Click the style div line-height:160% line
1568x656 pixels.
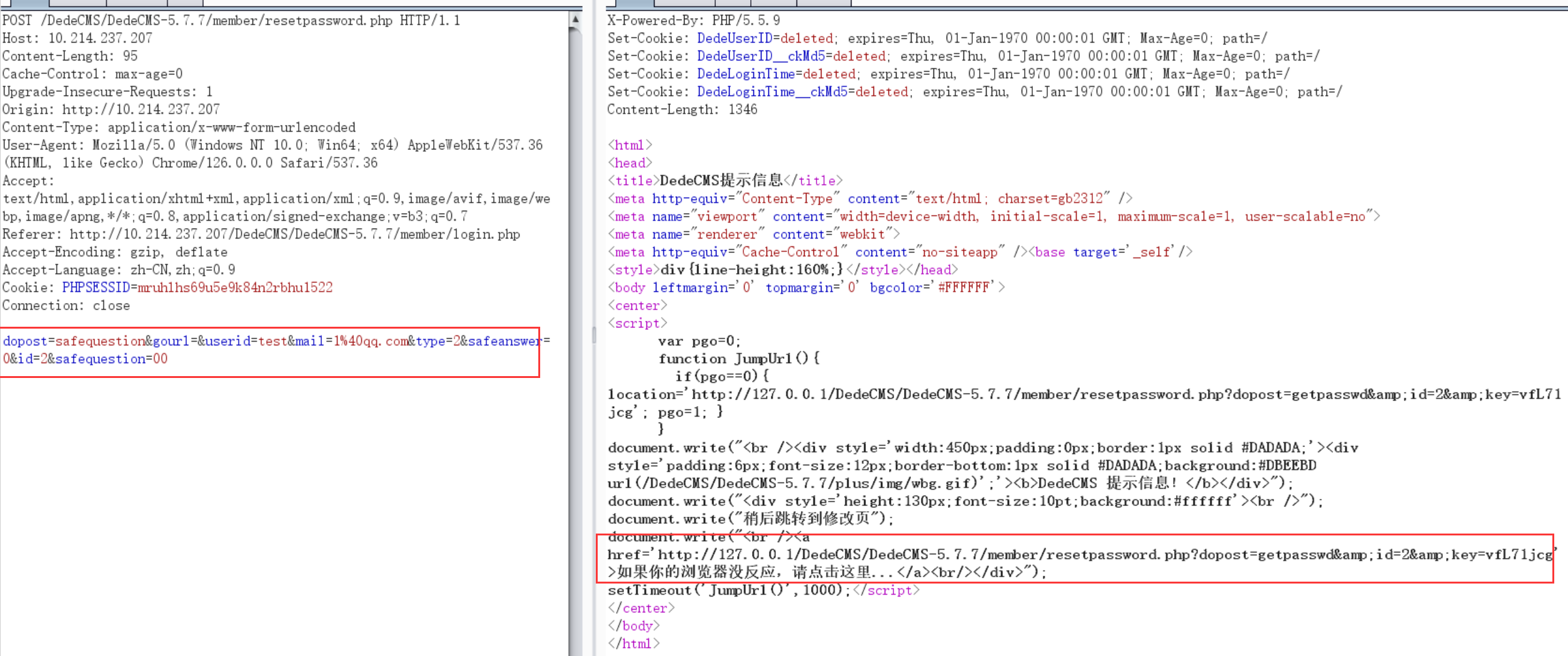(783, 270)
